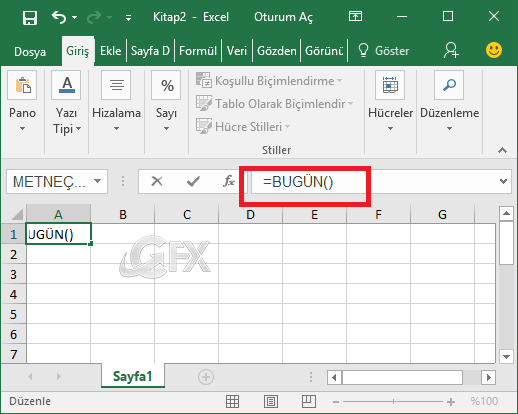
Task: Confirm formula with checkmark icon
Action: [193, 181]
